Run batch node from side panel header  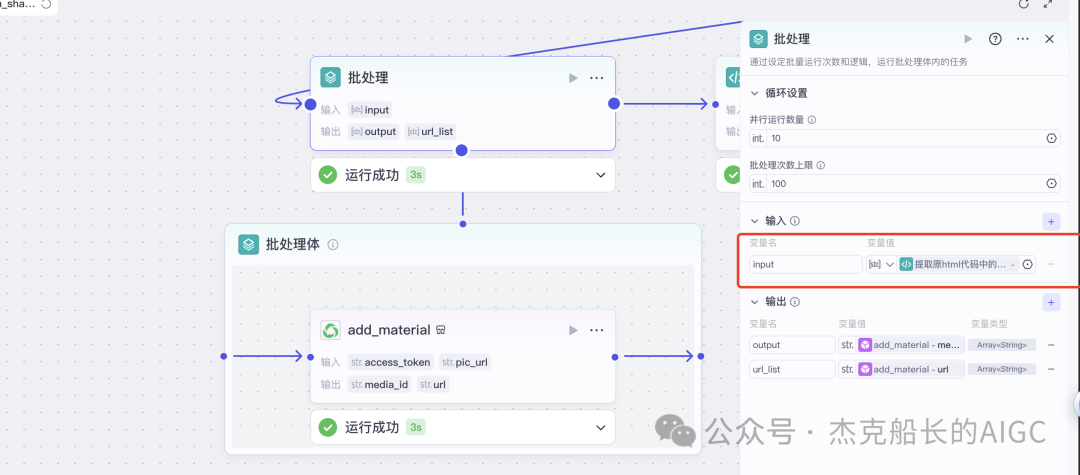click(x=968, y=39)
